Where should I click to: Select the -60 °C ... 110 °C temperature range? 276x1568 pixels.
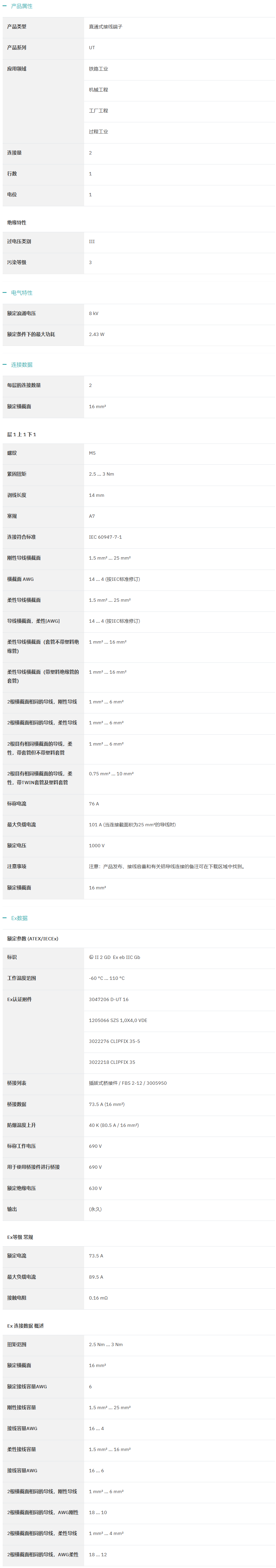tap(107, 978)
